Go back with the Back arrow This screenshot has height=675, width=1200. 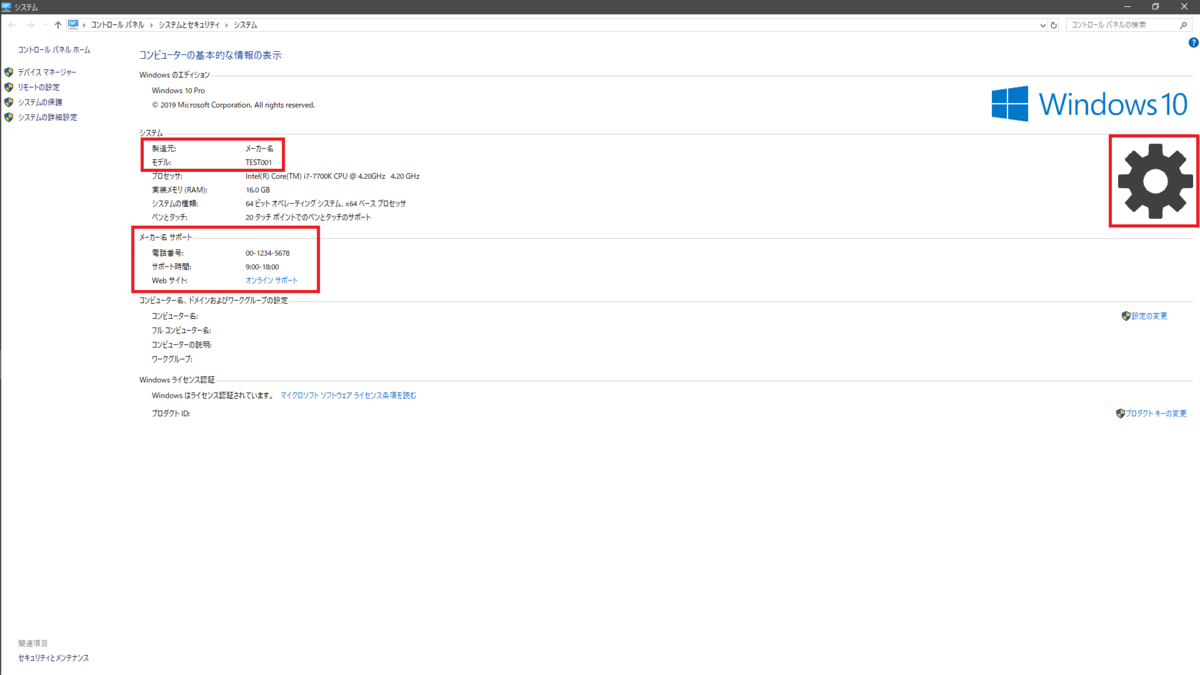coord(12,25)
